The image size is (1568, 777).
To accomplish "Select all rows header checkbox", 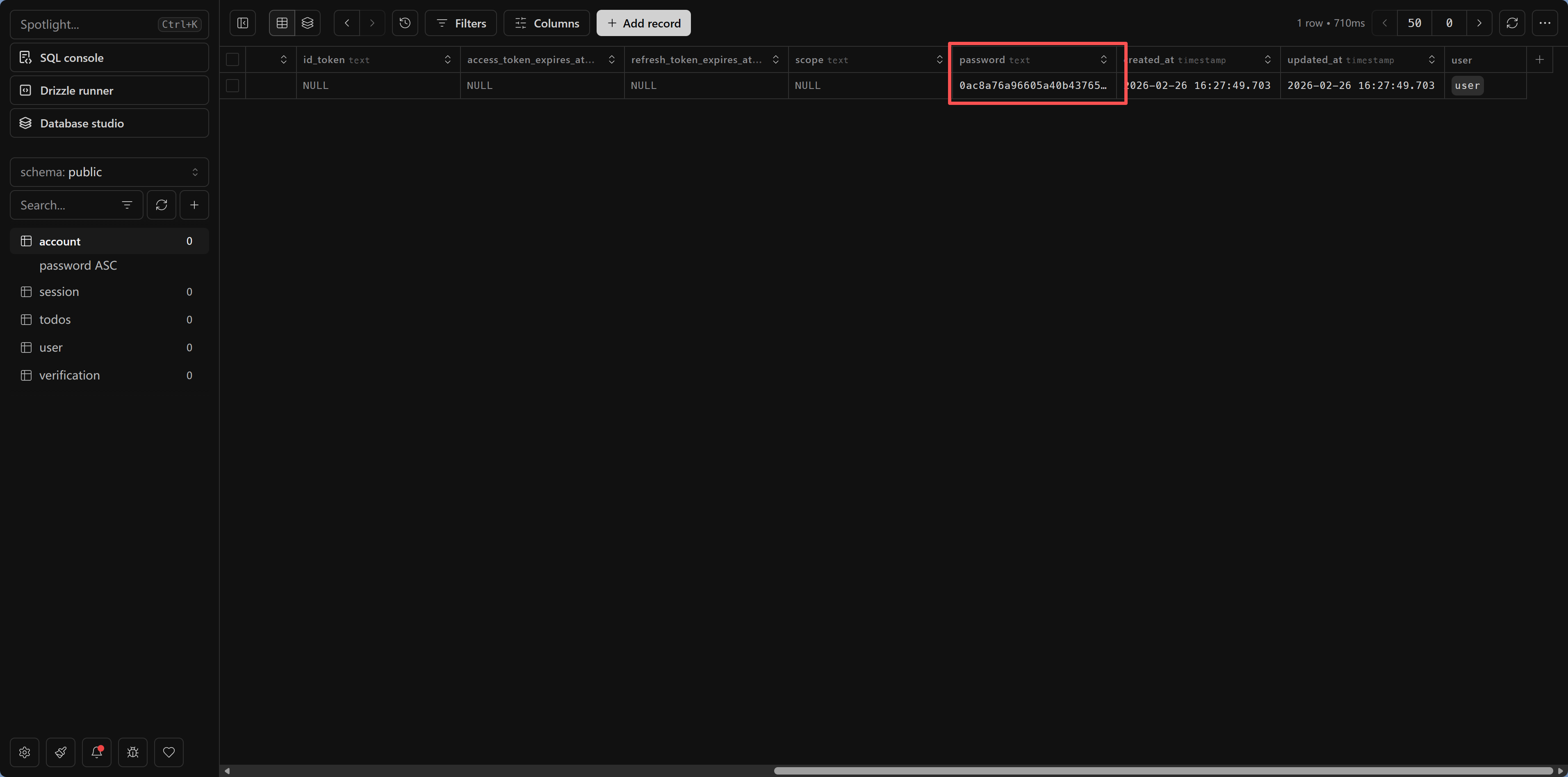I will (232, 60).
